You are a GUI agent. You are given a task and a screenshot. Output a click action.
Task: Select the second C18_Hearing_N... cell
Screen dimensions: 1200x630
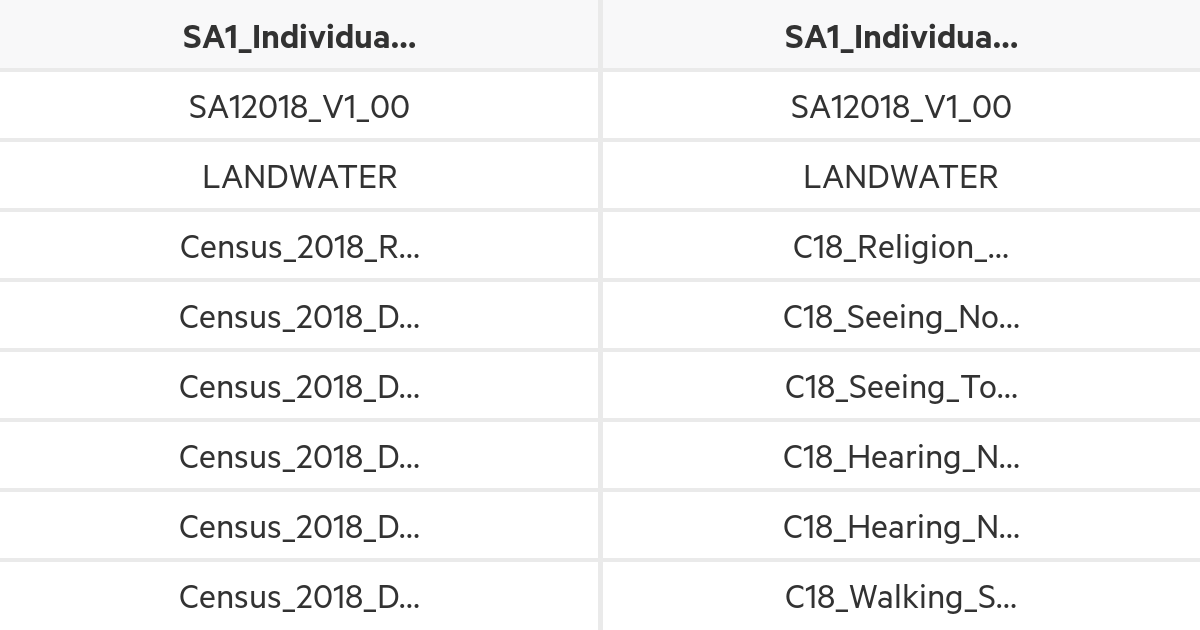(x=900, y=527)
